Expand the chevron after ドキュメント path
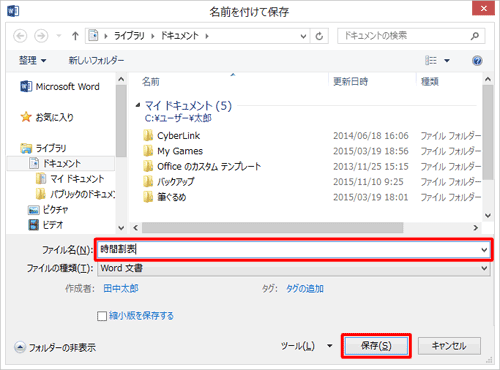500x370 pixels. pyautogui.click(x=207, y=36)
